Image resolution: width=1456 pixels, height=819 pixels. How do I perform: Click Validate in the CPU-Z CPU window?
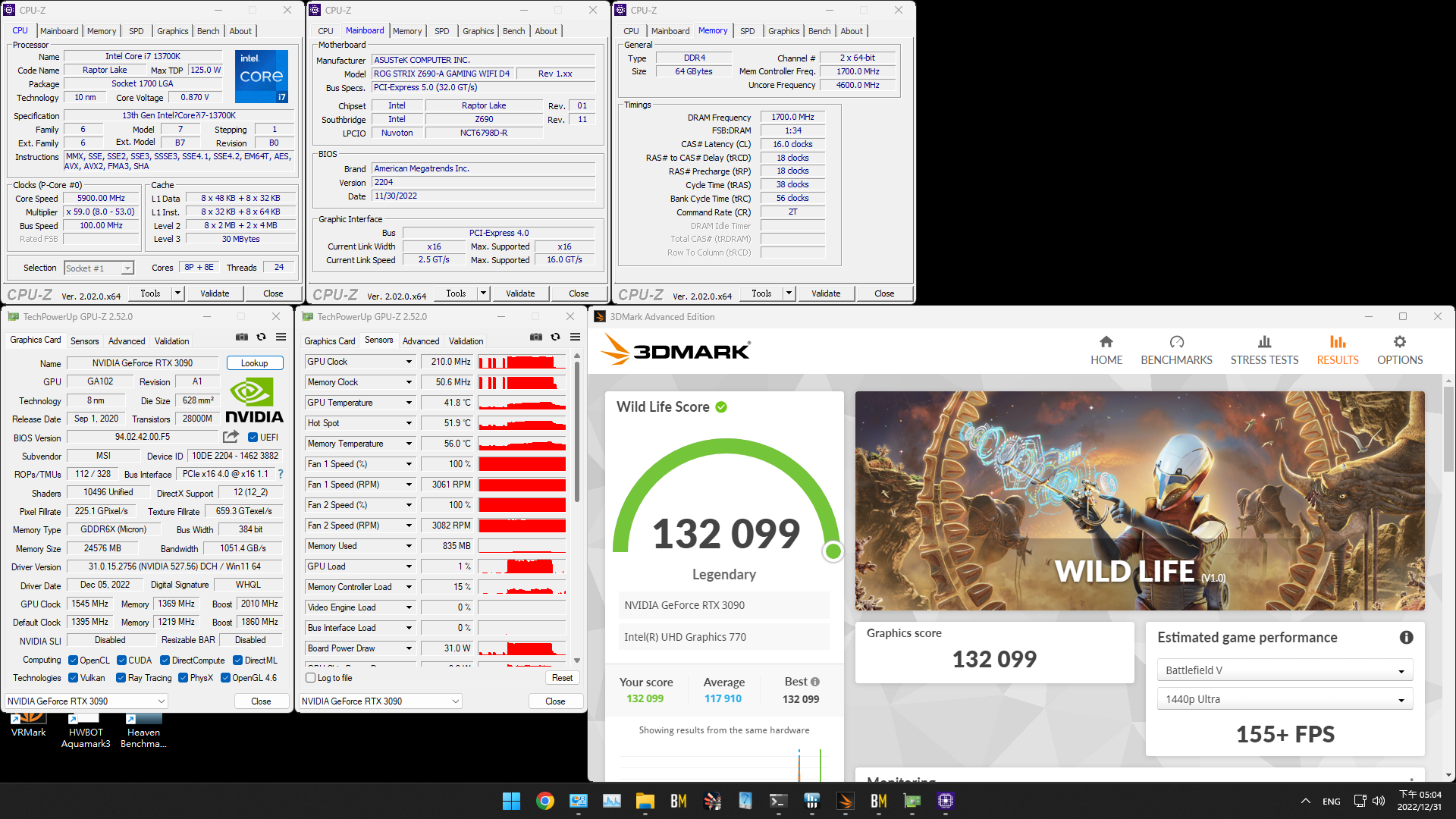tap(215, 293)
